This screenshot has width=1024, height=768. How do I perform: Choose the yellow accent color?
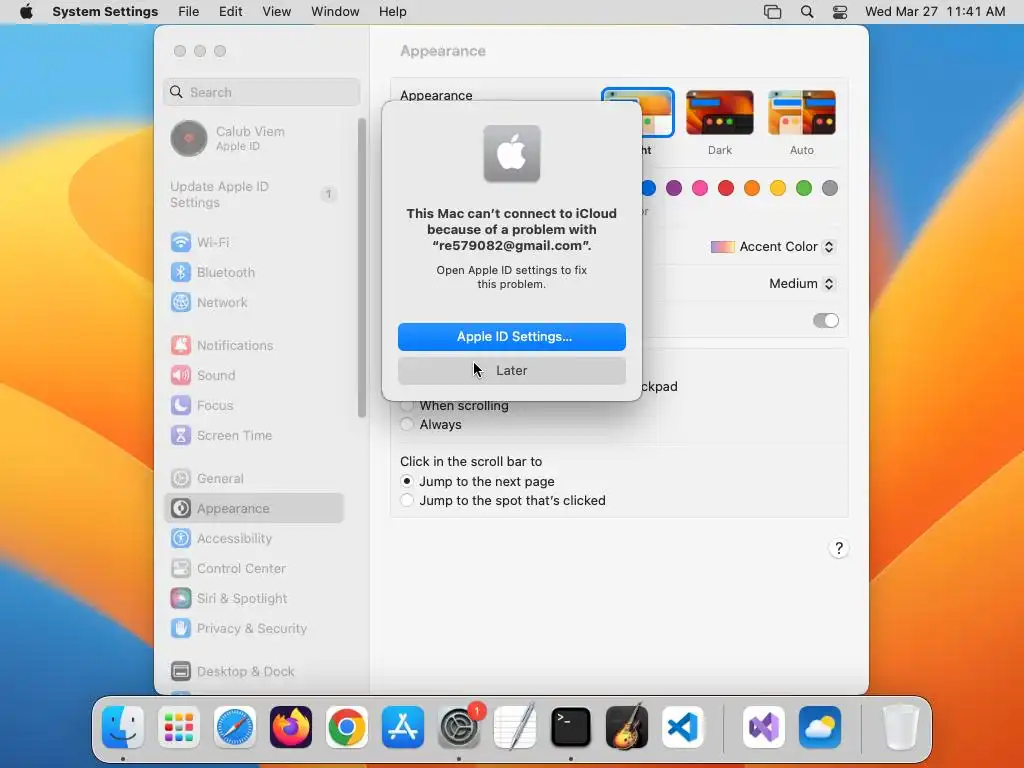778,188
